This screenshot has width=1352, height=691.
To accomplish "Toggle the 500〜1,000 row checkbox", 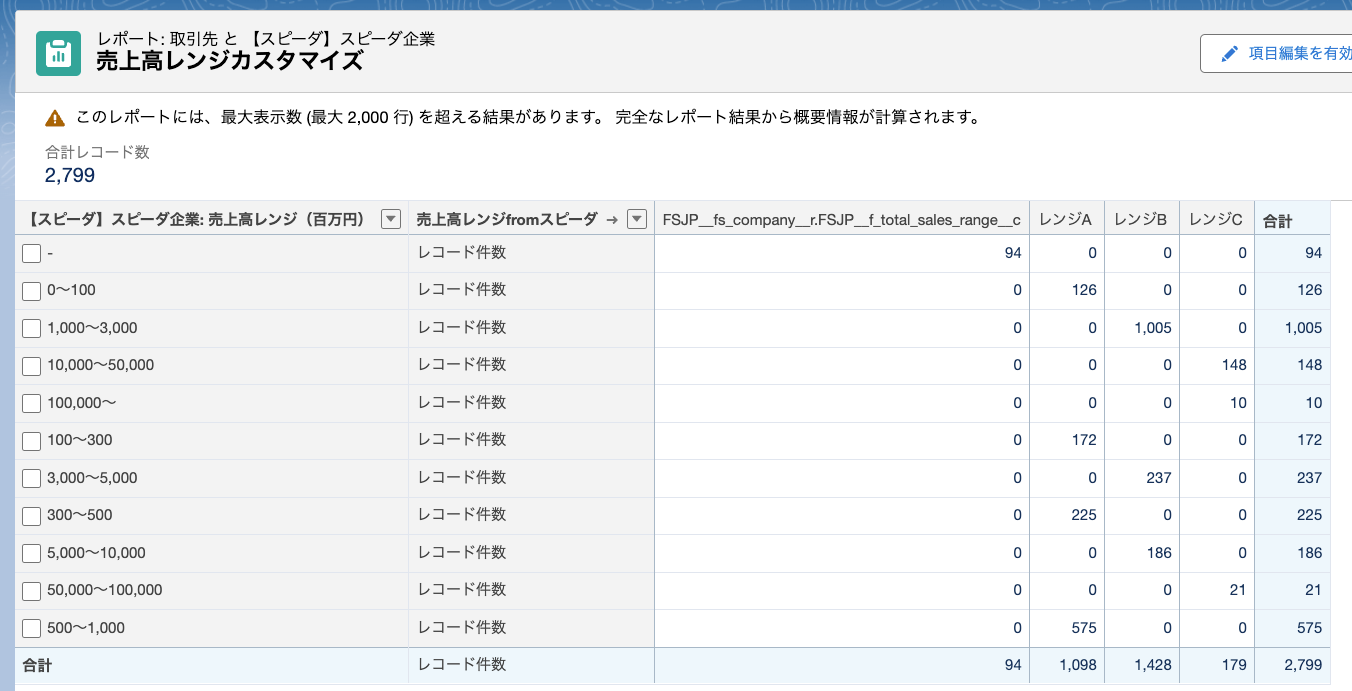I will click(x=31, y=629).
